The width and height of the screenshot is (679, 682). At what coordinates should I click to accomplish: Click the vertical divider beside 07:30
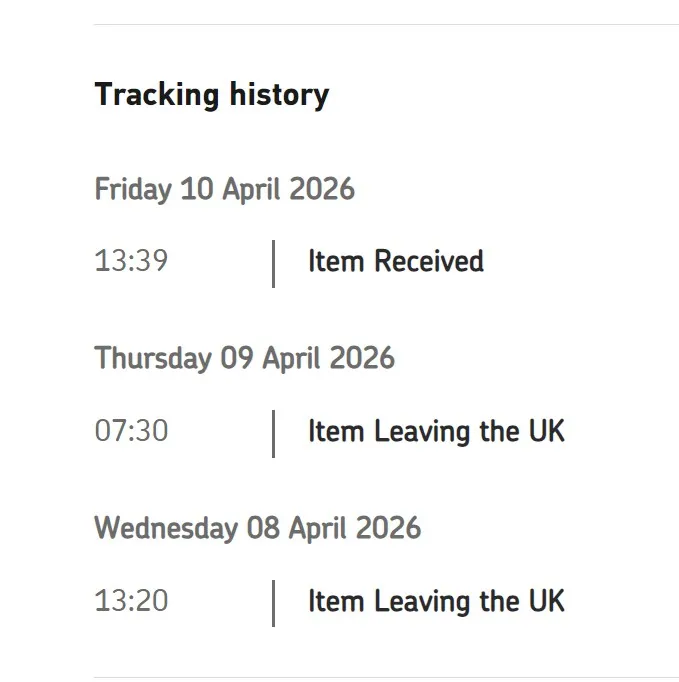[x=273, y=433]
